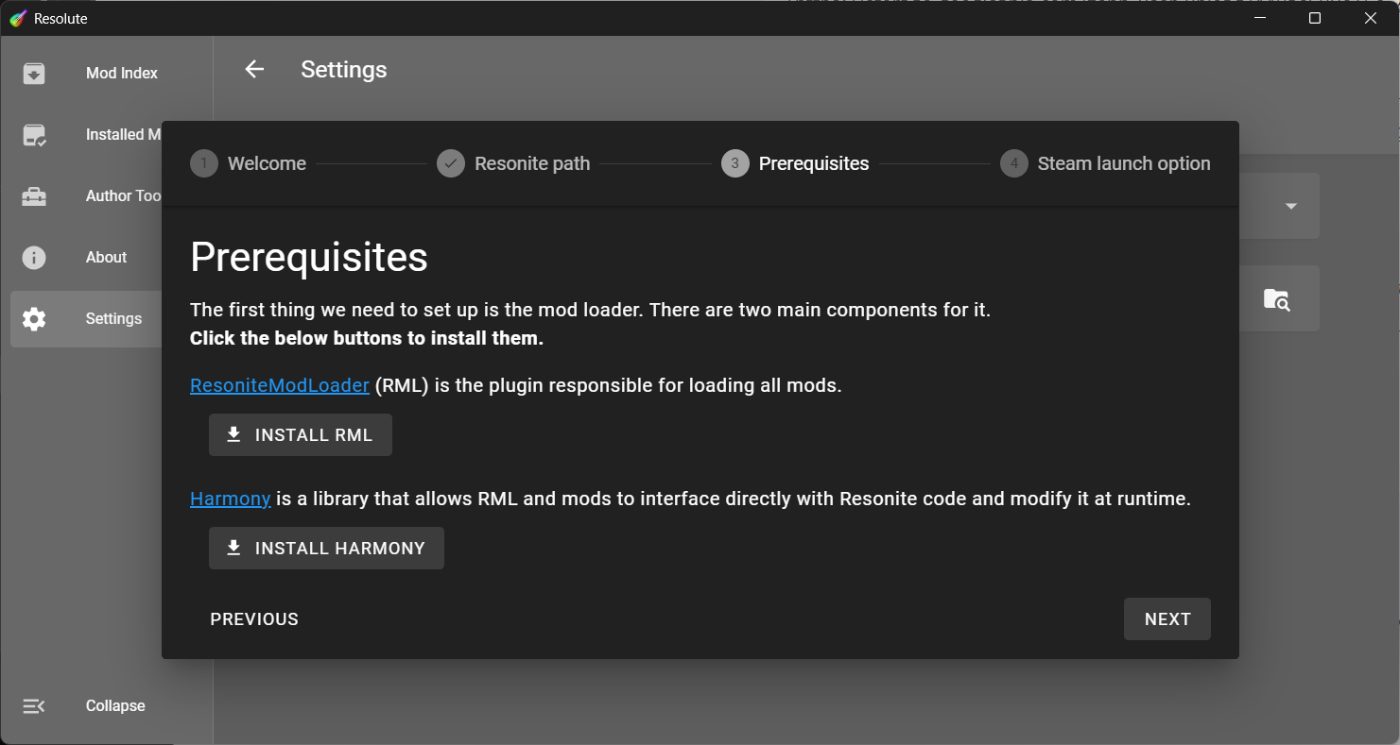Click the Settings page title
The image size is (1400, 745).
(344, 69)
